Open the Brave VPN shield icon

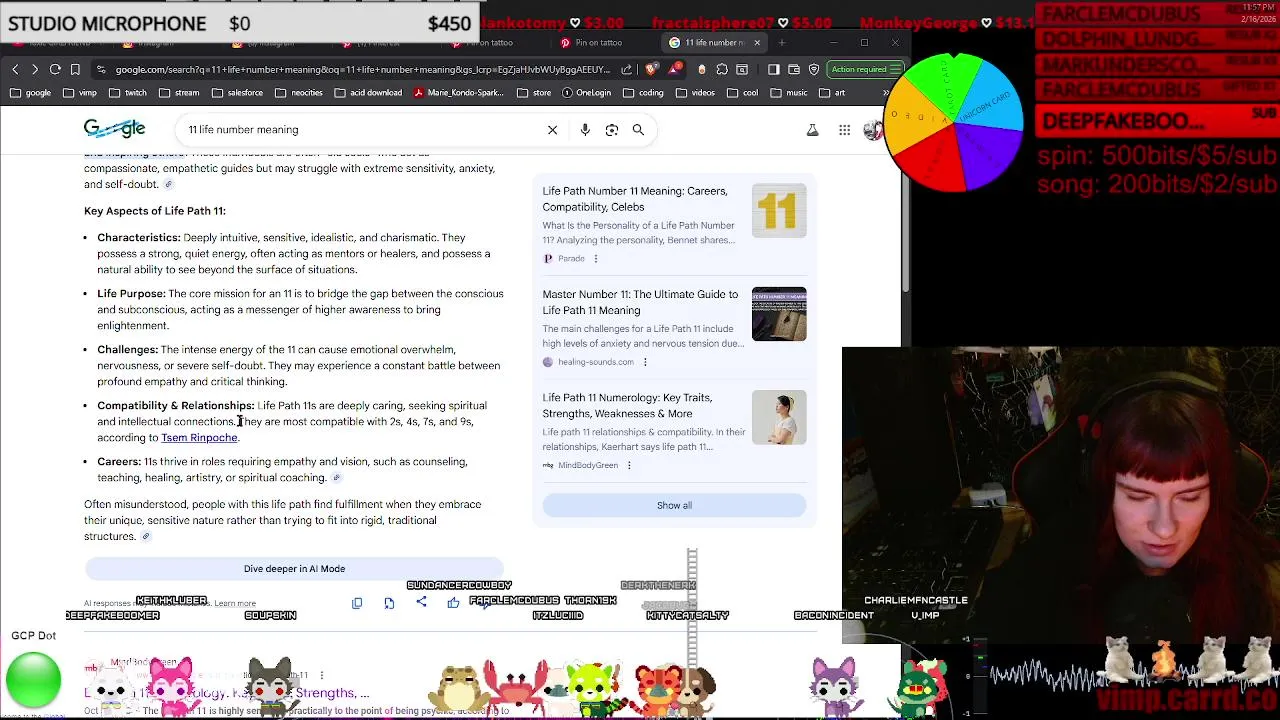tap(814, 69)
